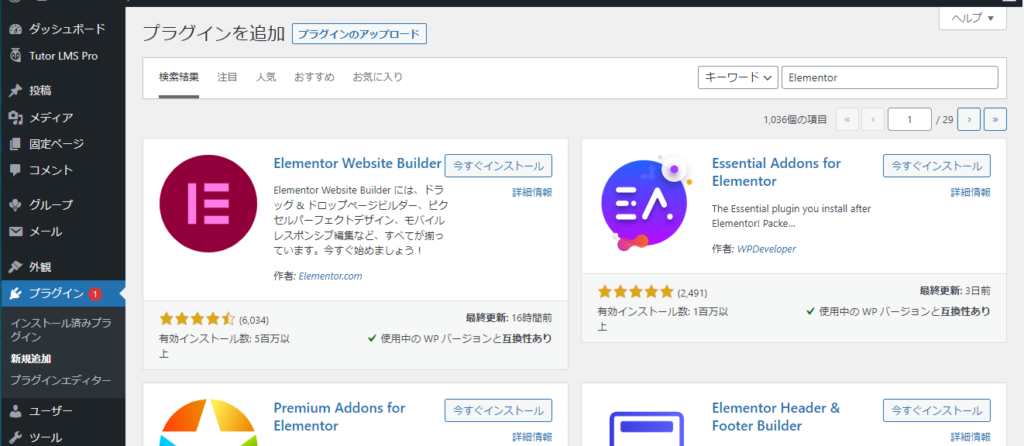1024x446 pixels.
Task: Click the プラグイン plug icon
Action: (x=16, y=293)
